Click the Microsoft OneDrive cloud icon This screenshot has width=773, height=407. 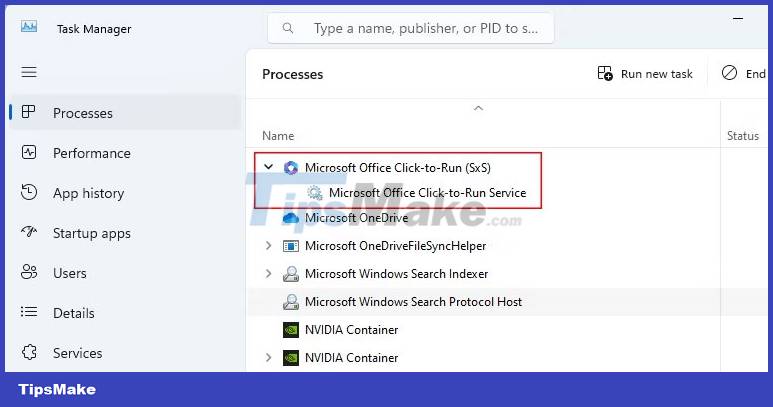tap(291, 217)
